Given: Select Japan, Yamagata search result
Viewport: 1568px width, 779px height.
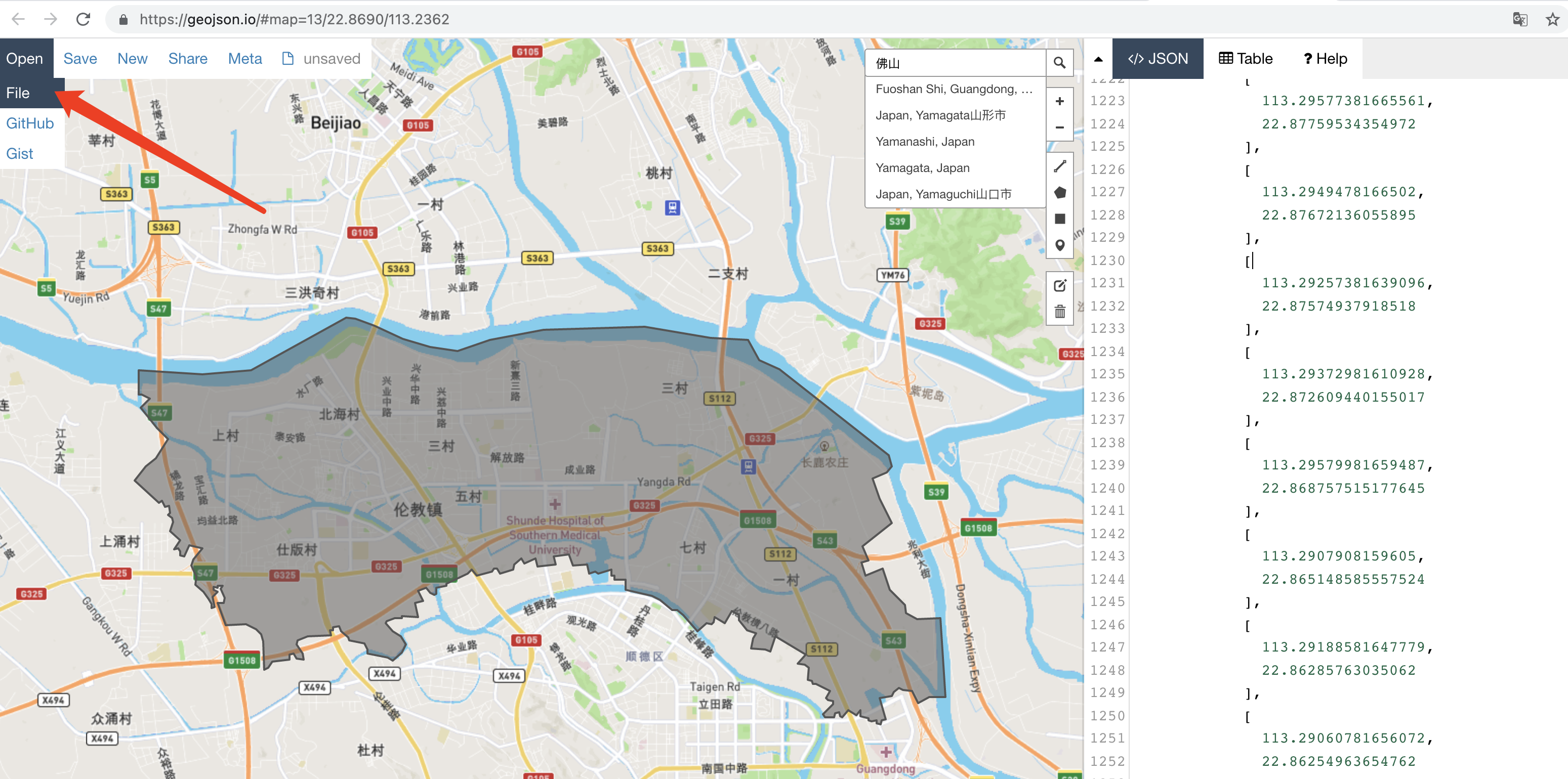Looking at the screenshot, I should 955,115.
